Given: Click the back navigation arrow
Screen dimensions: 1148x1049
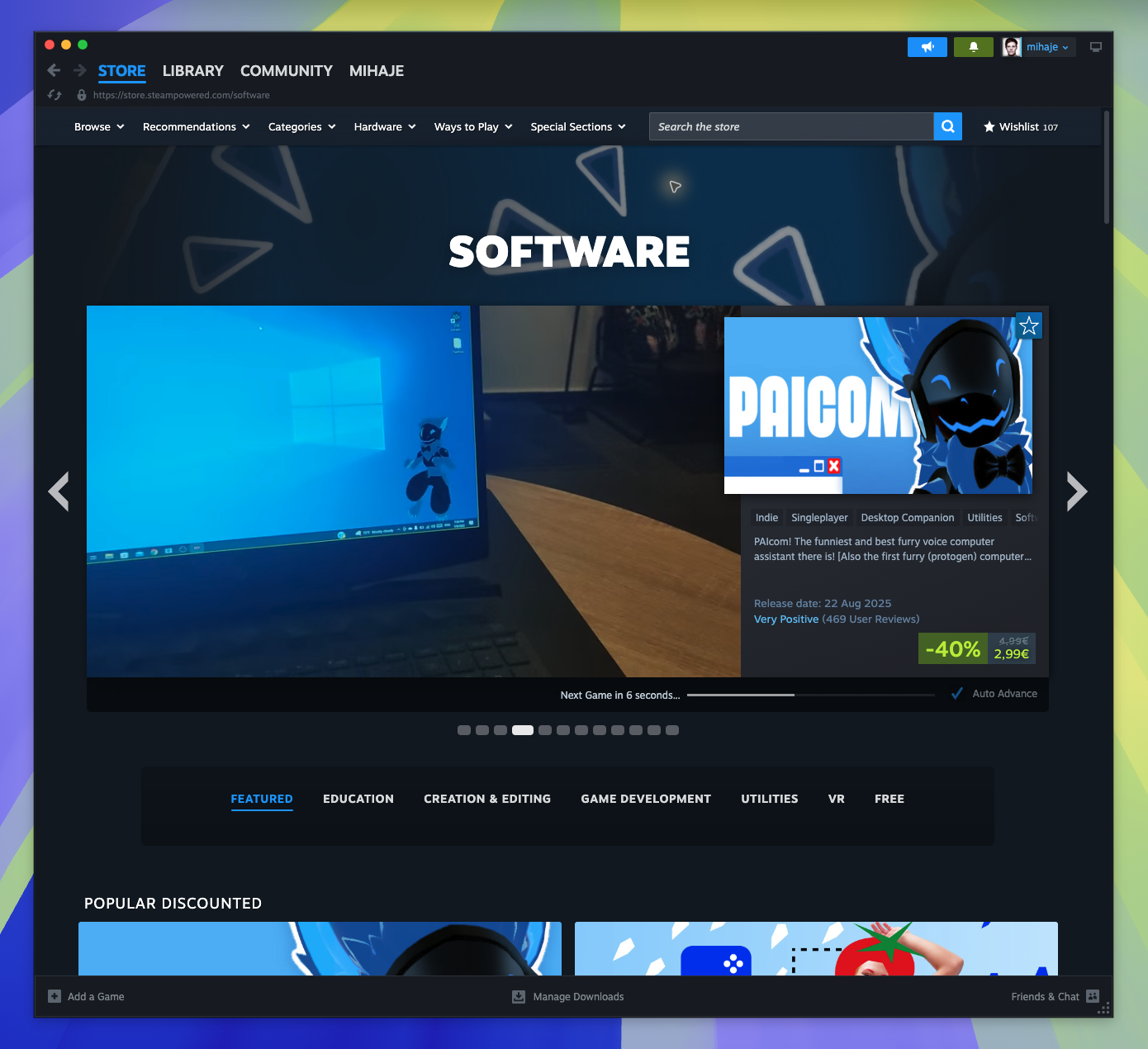Looking at the screenshot, I should click(x=54, y=70).
